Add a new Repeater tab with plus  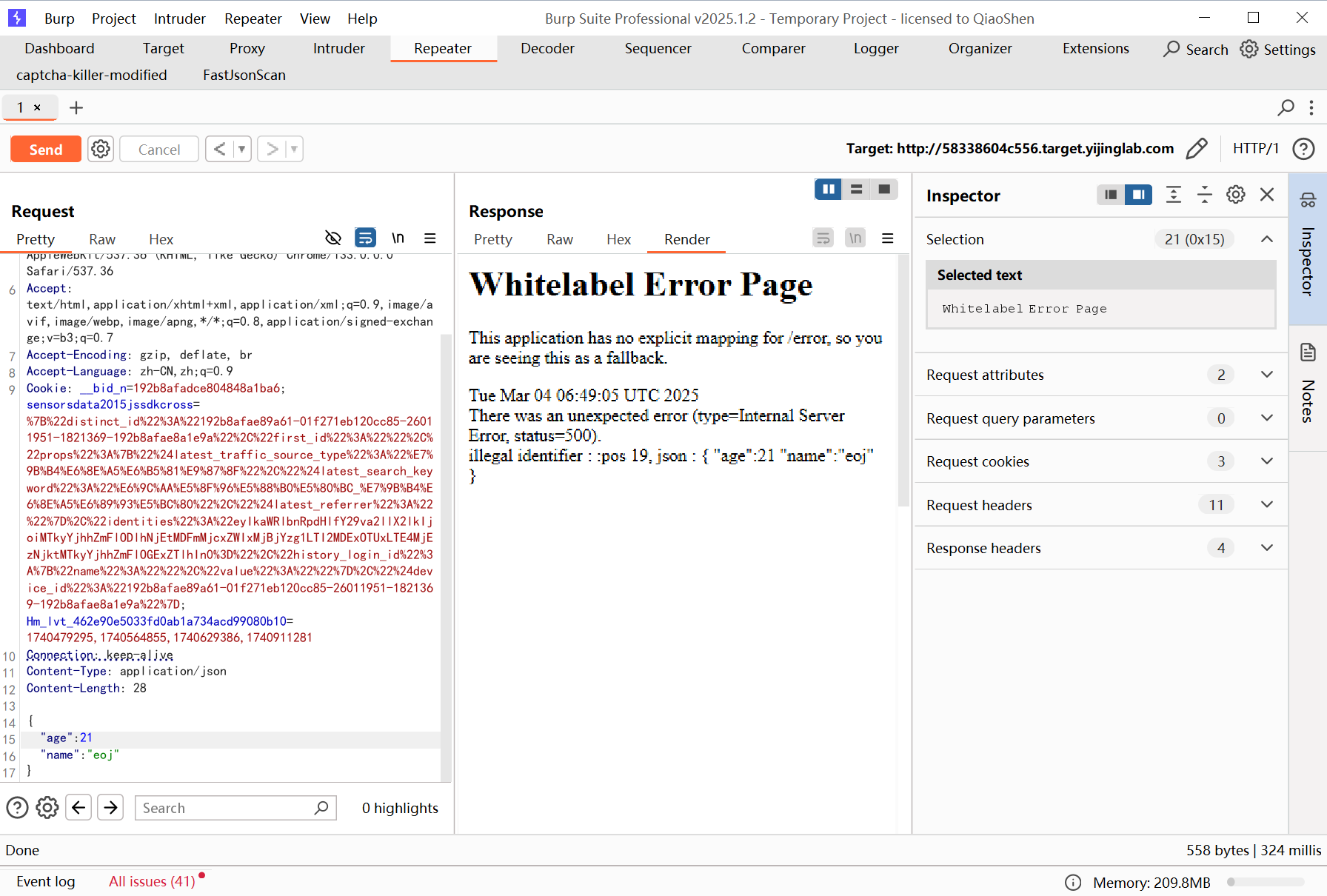click(76, 108)
